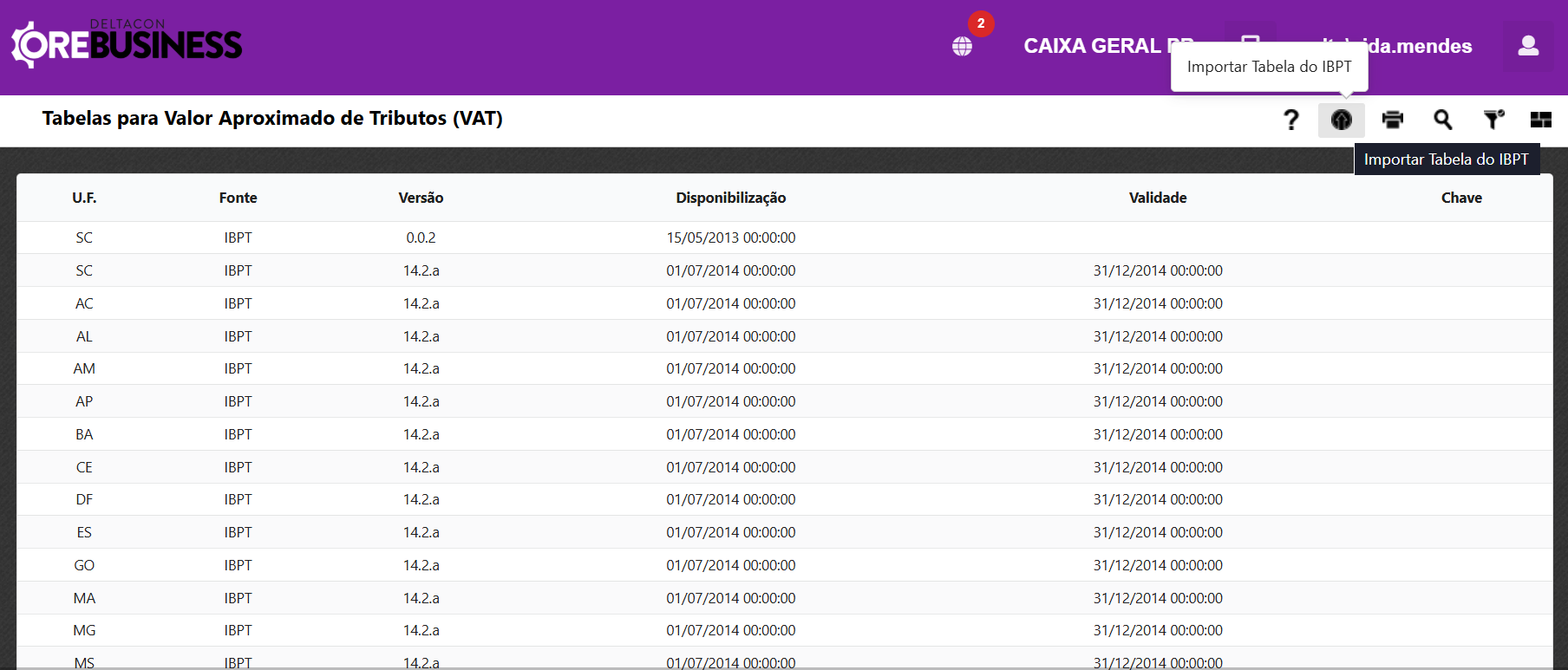Select the CAIXA GERAL company label

click(1094, 46)
